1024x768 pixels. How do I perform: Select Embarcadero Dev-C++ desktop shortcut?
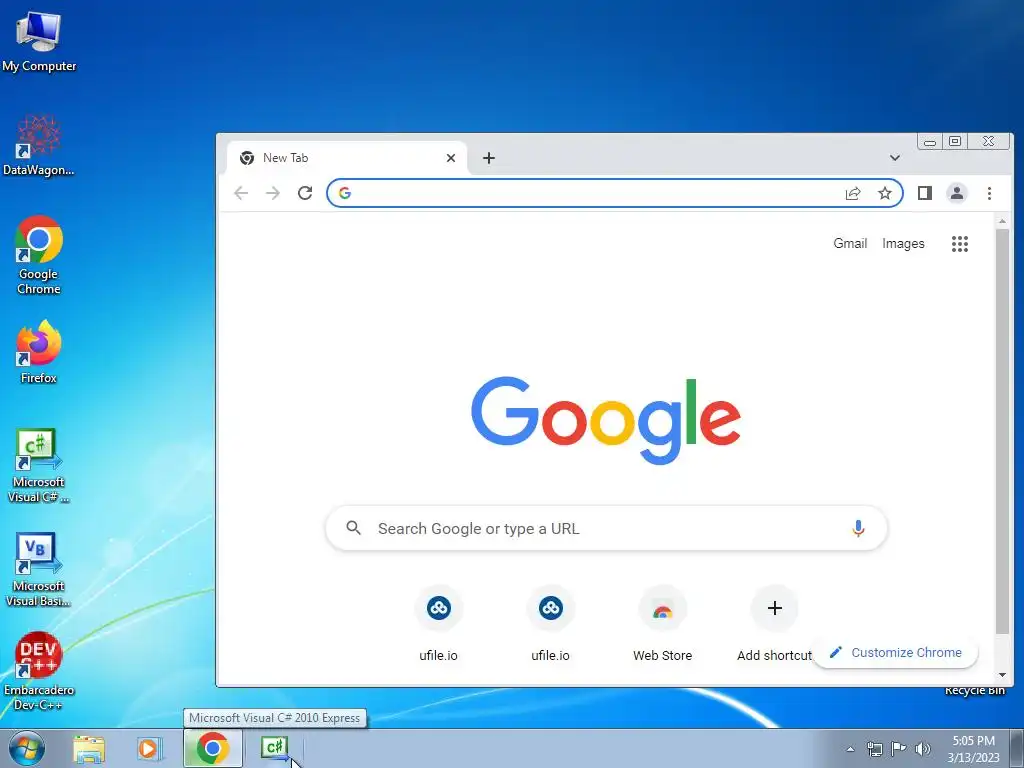click(x=39, y=671)
